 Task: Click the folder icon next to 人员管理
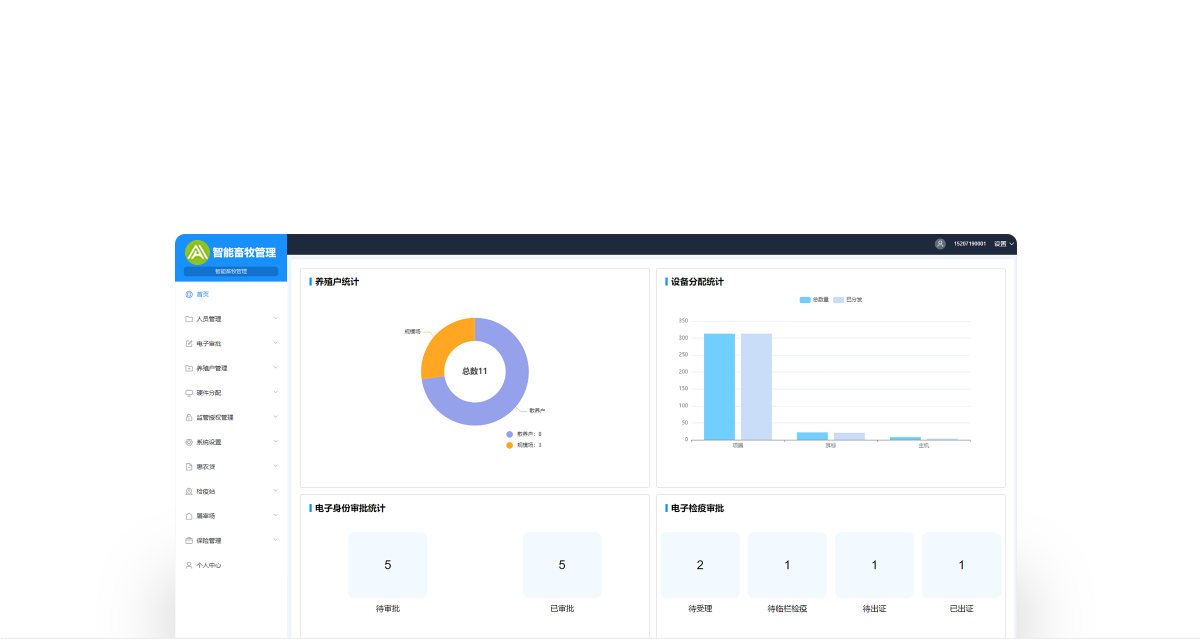pyautogui.click(x=189, y=319)
